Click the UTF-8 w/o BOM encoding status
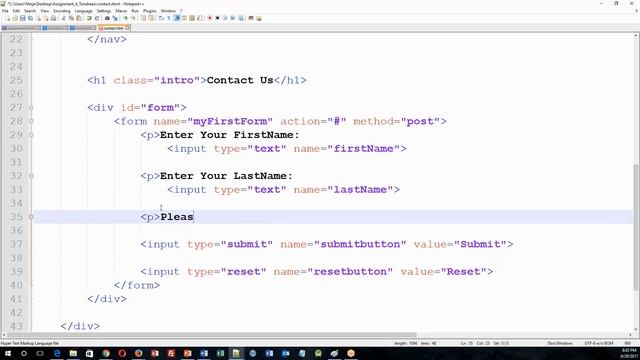This screenshot has width=640, height=360. point(598,343)
